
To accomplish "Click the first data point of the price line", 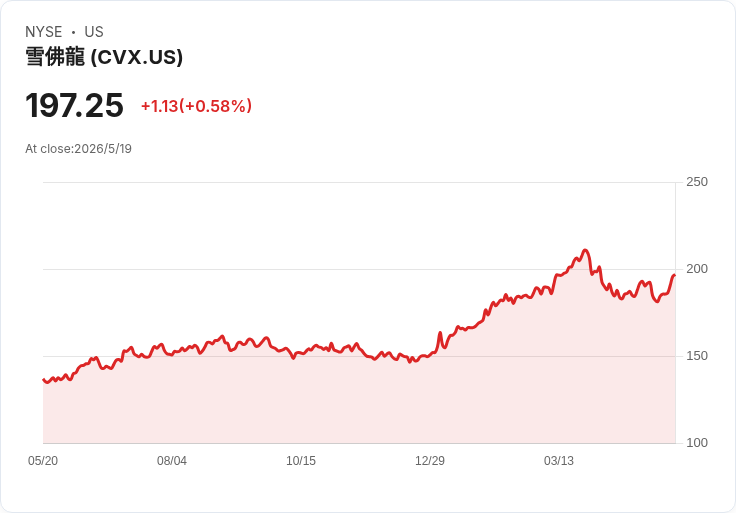I will (x=44, y=380).
